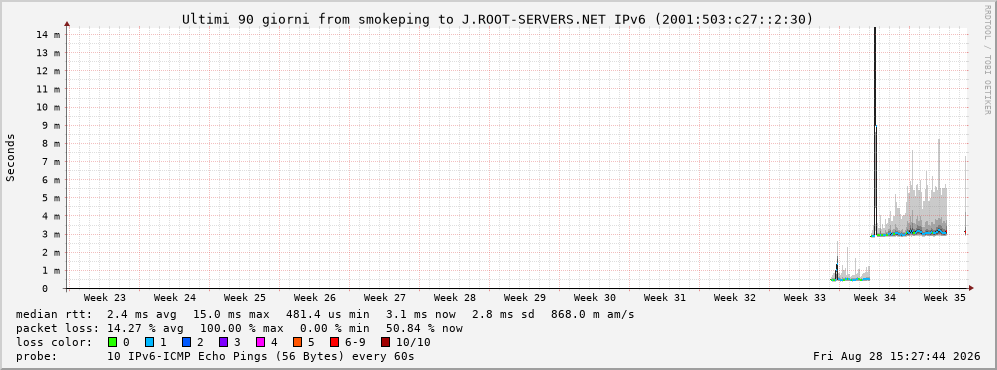The height and width of the screenshot is (370, 997).
Task: Click the Week 23 axis label
Action: pos(105,298)
